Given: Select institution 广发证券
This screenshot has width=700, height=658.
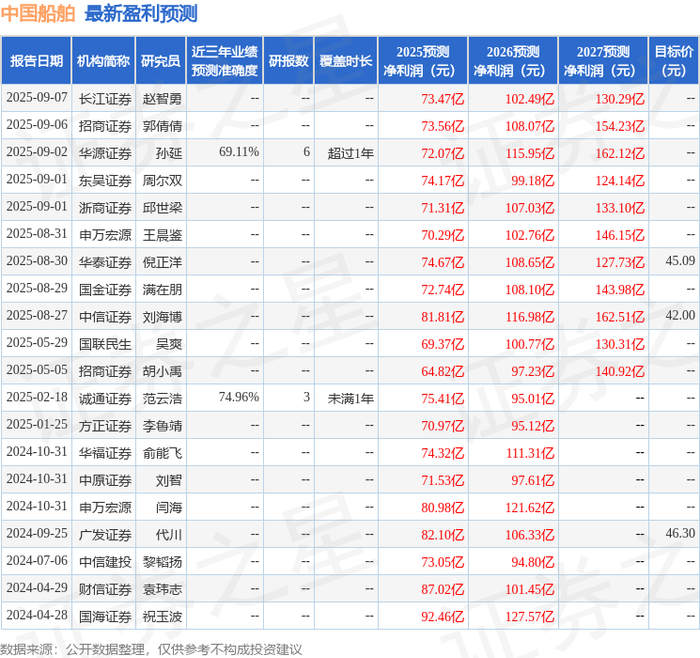Looking at the screenshot, I should point(105,534).
